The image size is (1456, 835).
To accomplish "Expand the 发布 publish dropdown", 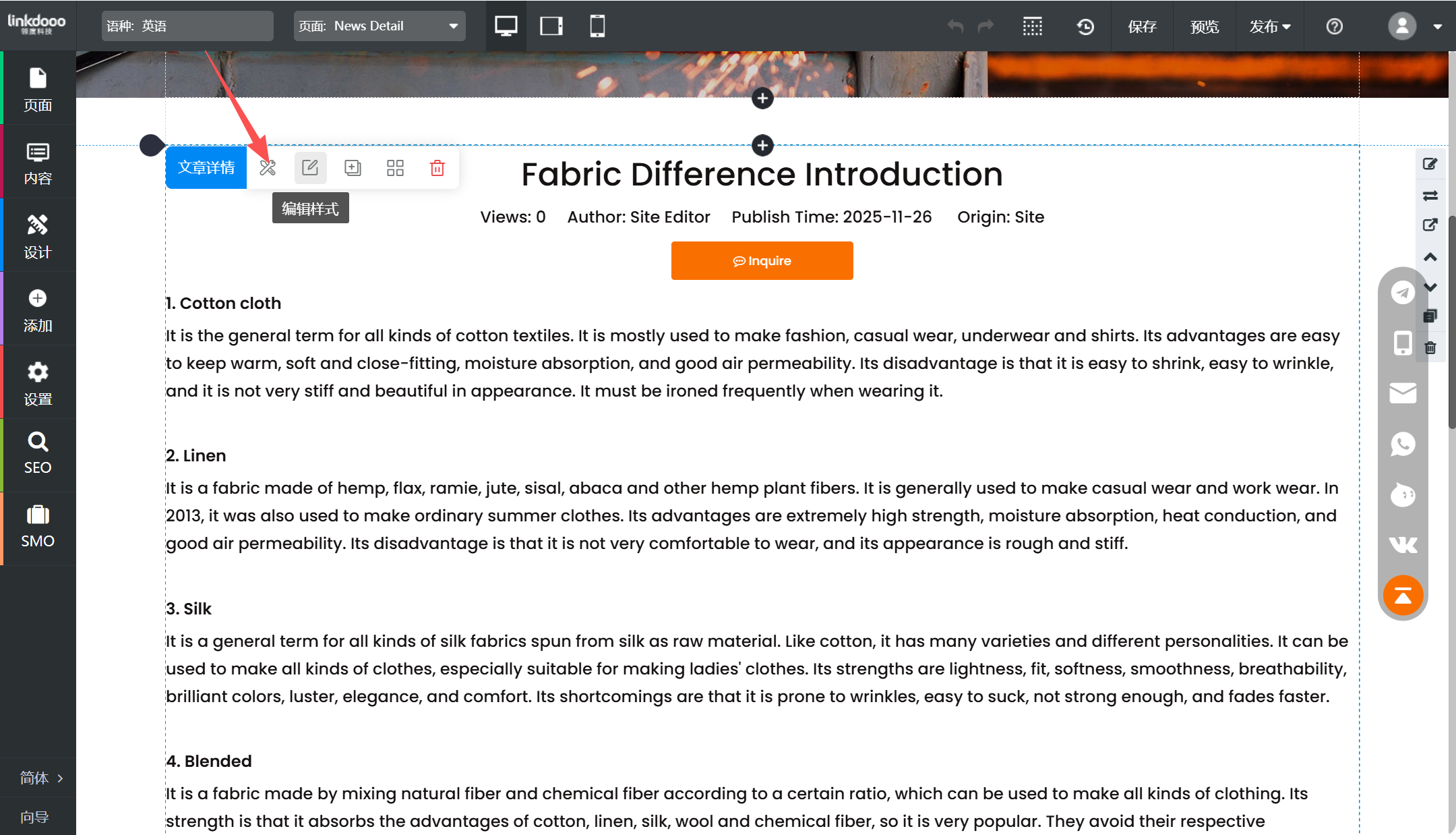I will pos(1269,26).
